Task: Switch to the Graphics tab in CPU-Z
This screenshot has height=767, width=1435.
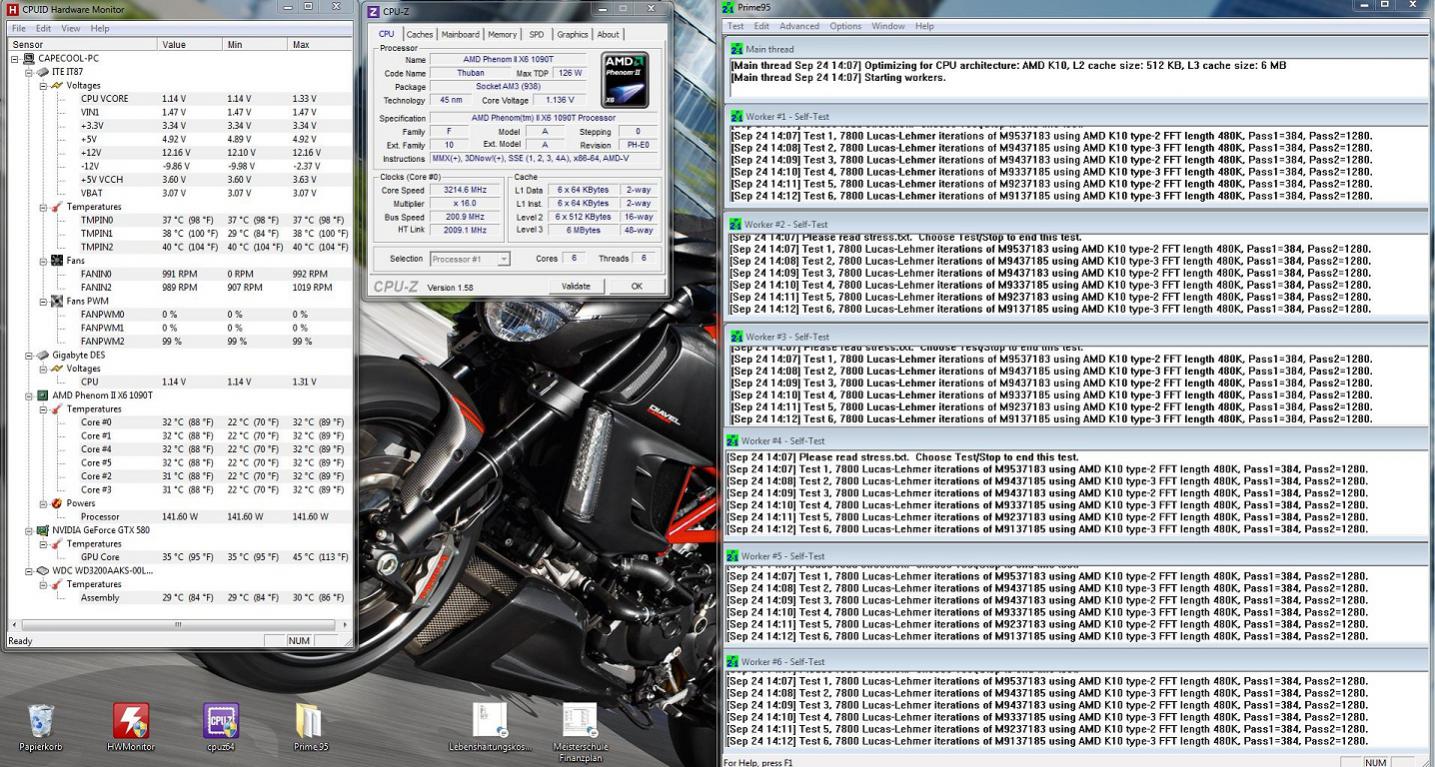Action: [573, 34]
